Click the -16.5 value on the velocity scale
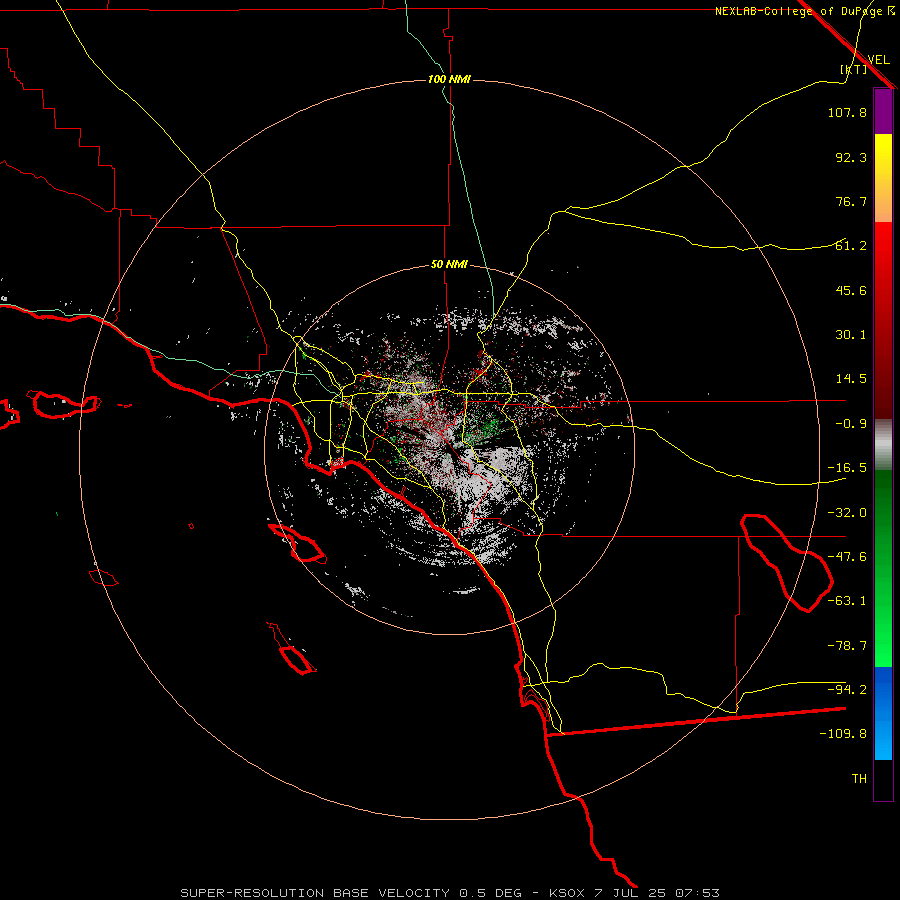The width and height of the screenshot is (900, 900). click(847, 468)
